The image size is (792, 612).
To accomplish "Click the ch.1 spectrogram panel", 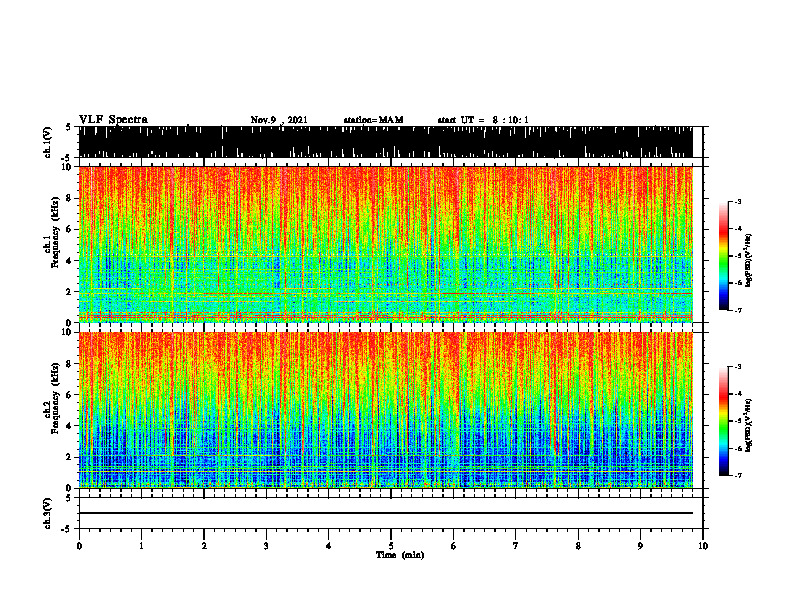I will click(386, 244).
